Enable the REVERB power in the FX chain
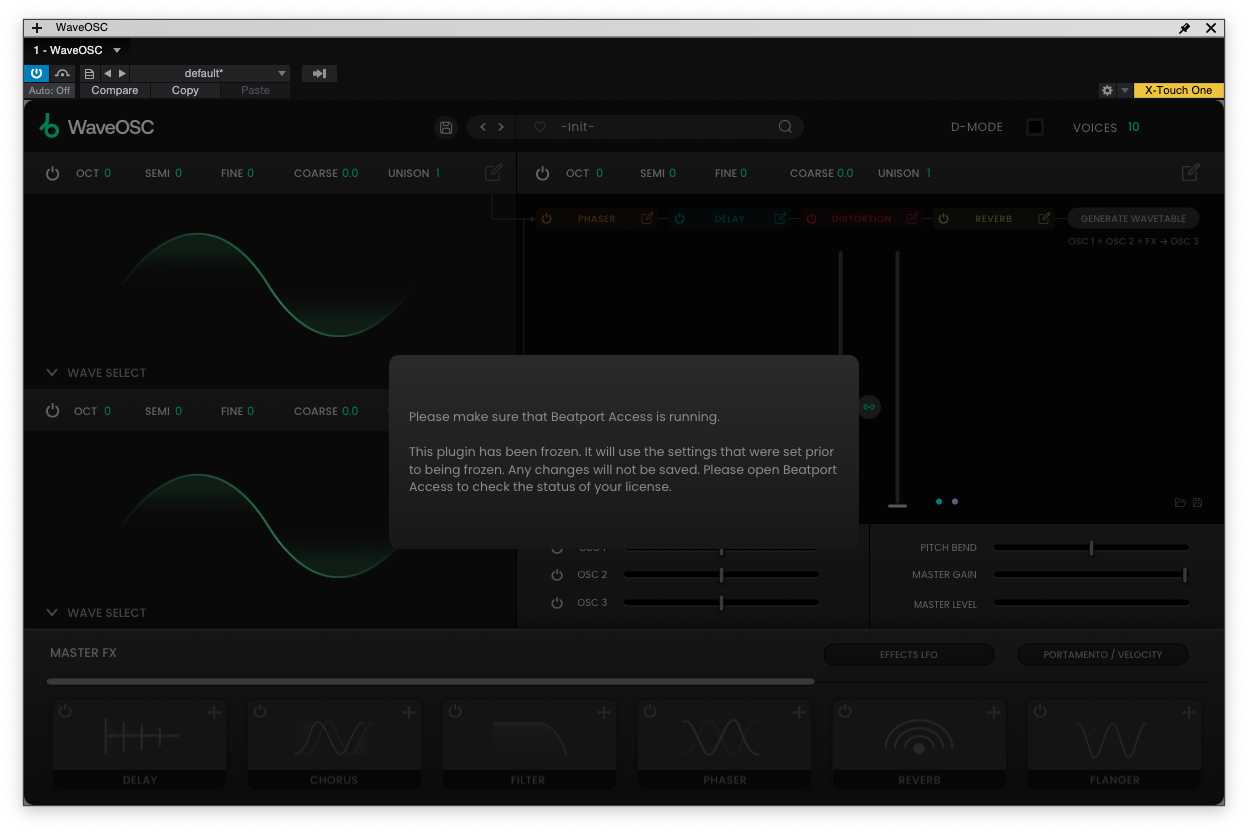Image resolution: width=1248 pixels, height=833 pixels. [943, 218]
